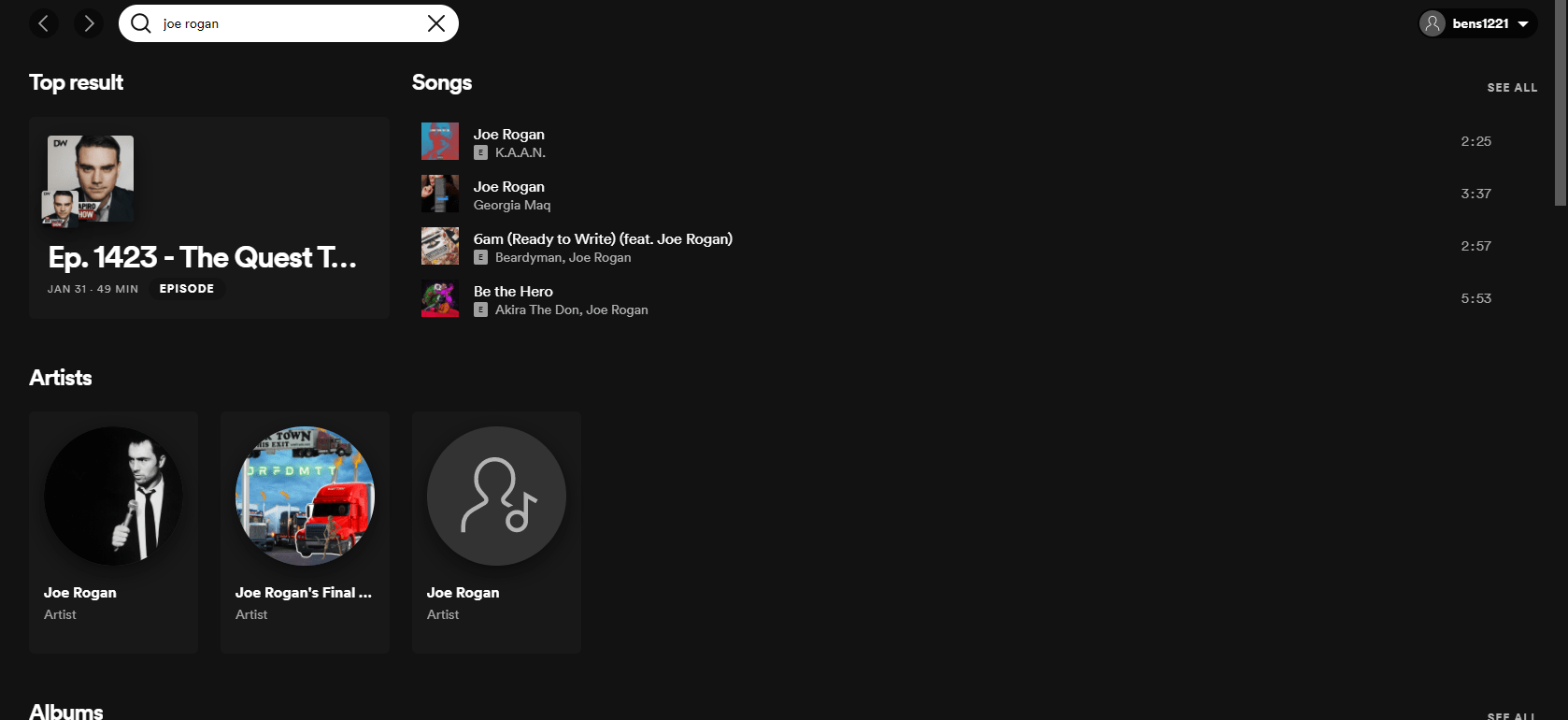This screenshot has width=1568, height=720.
Task: Click the explicit icon beside Beardyman
Action: pos(480,257)
